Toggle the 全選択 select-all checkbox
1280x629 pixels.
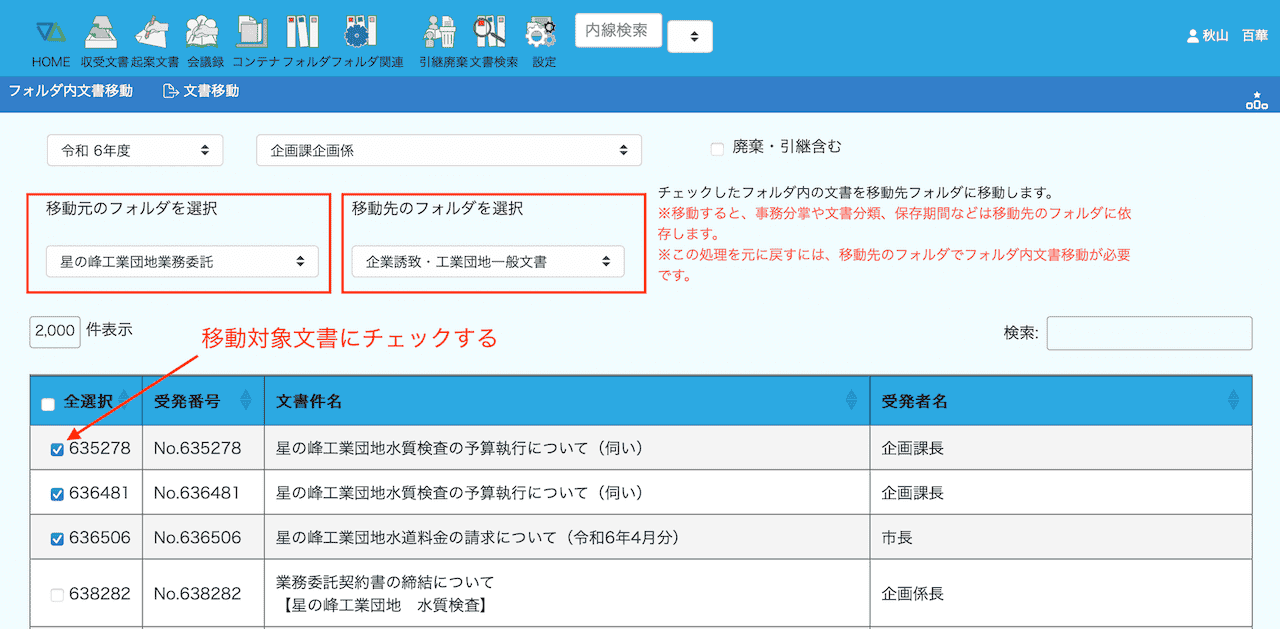click(x=48, y=404)
